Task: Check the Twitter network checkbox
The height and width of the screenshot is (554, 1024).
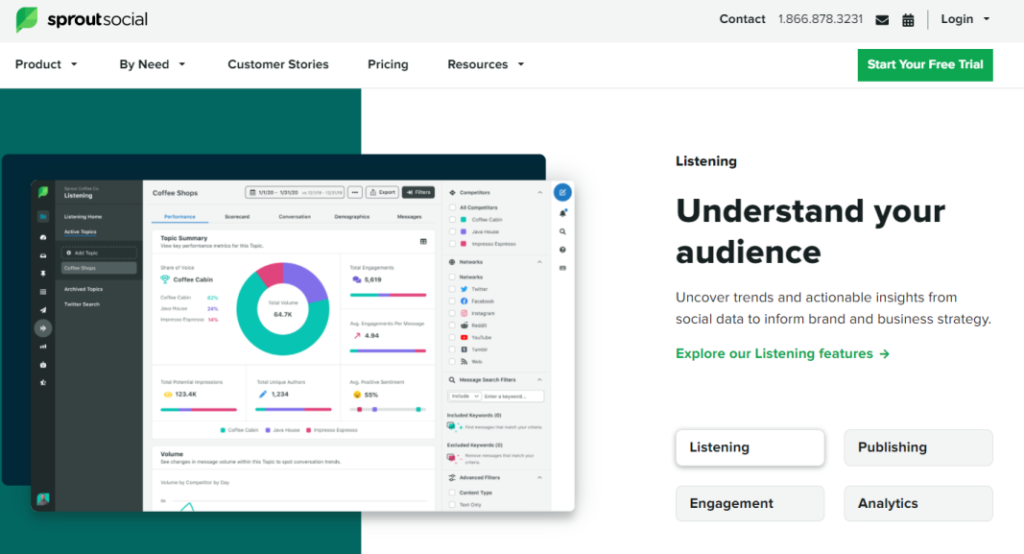Action: coord(453,288)
